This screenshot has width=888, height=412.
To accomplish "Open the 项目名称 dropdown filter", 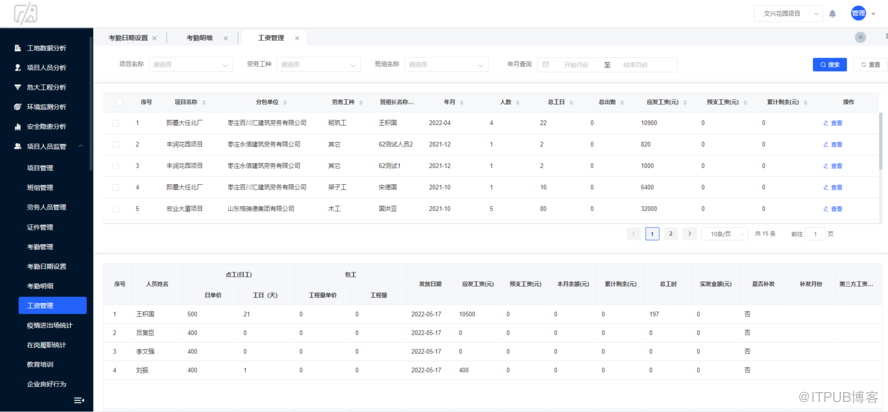I will tap(189, 65).
